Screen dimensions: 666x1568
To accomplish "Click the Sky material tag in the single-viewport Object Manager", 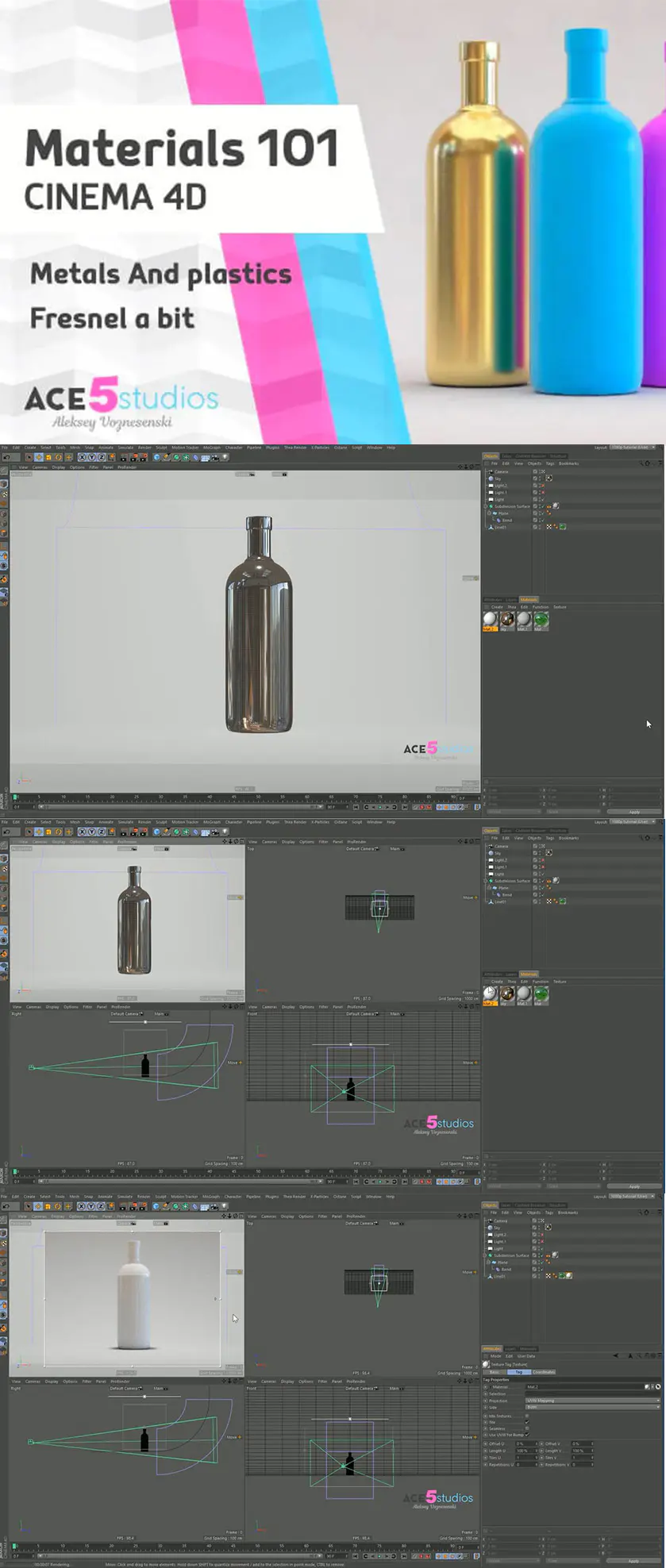I will pos(549,478).
